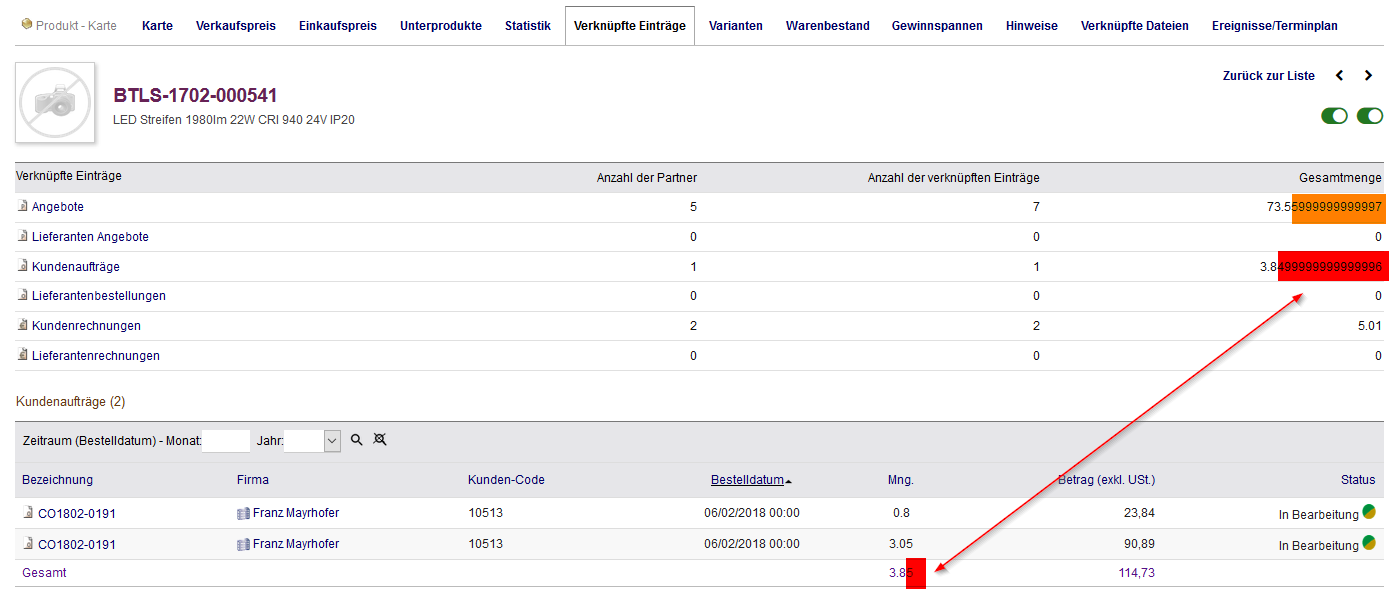Switch to the Warenbestand tab
The height and width of the screenshot is (605, 1398).
(x=828, y=26)
